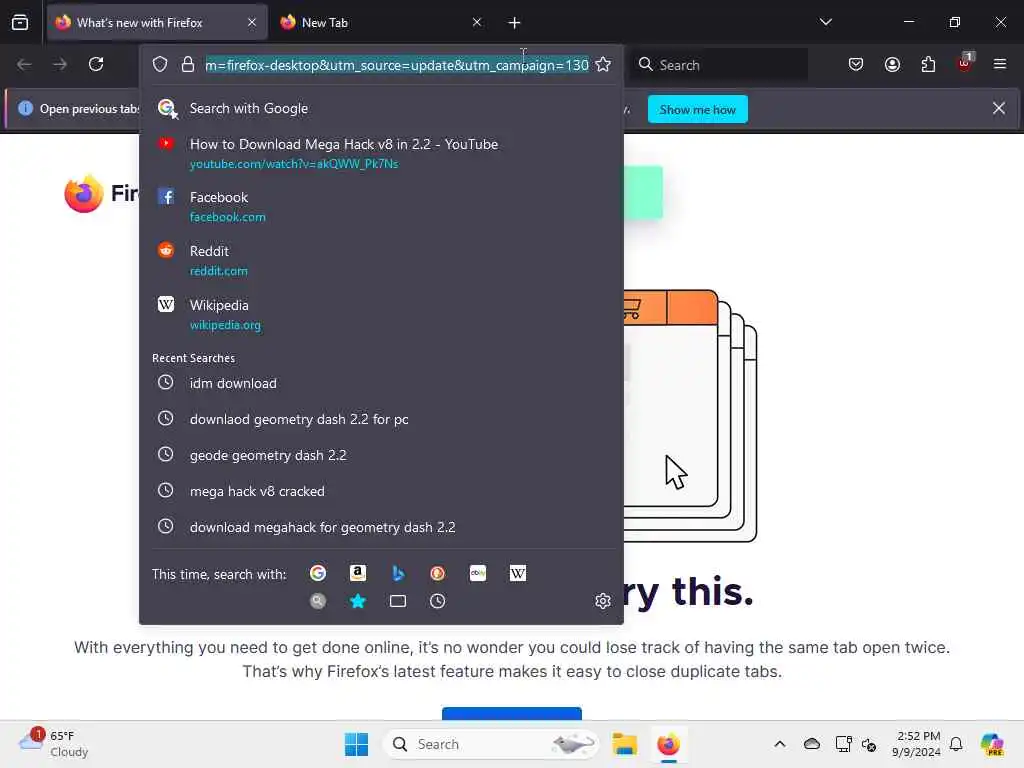The width and height of the screenshot is (1024, 768).
Task: Select recent search geode geometry dash 2.2
Action: (x=381, y=455)
